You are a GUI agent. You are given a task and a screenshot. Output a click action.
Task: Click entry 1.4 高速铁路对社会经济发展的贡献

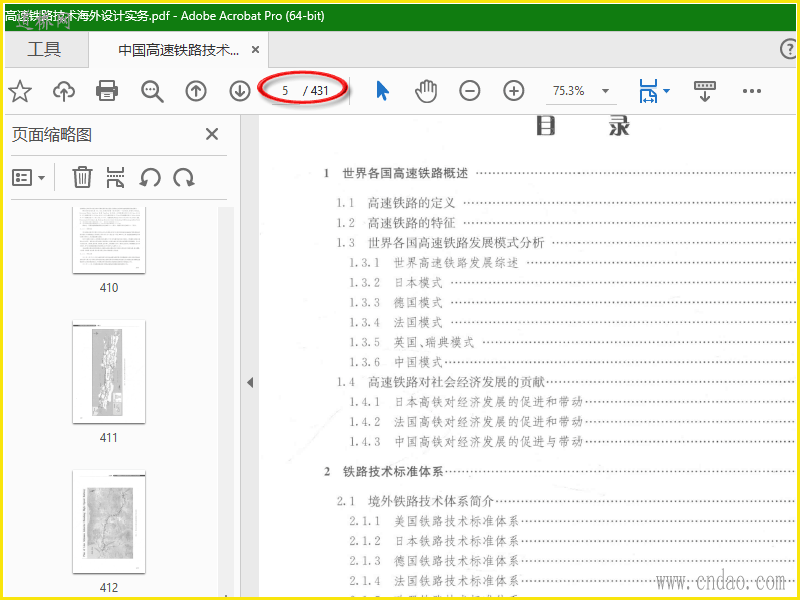tap(440, 382)
